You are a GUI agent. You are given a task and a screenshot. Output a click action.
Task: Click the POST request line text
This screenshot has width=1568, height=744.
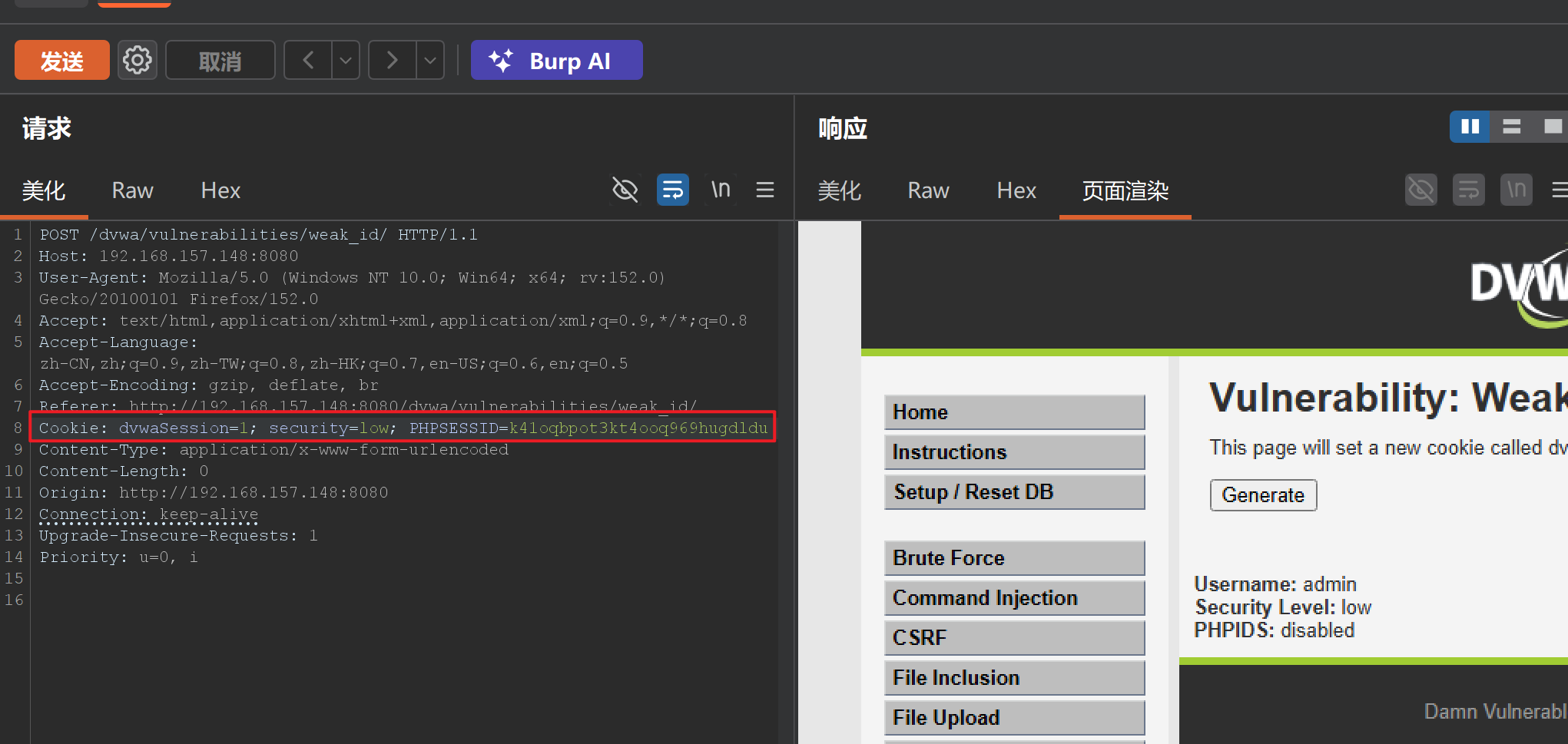pyautogui.click(x=259, y=234)
